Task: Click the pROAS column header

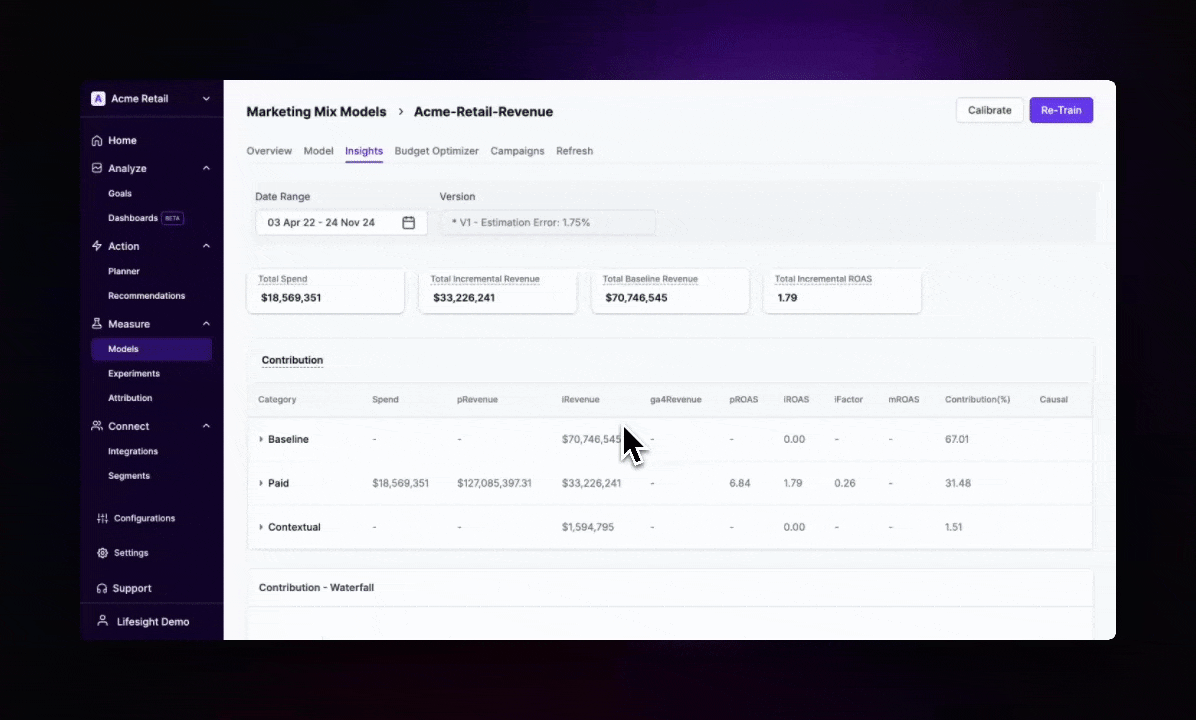Action: 744,400
